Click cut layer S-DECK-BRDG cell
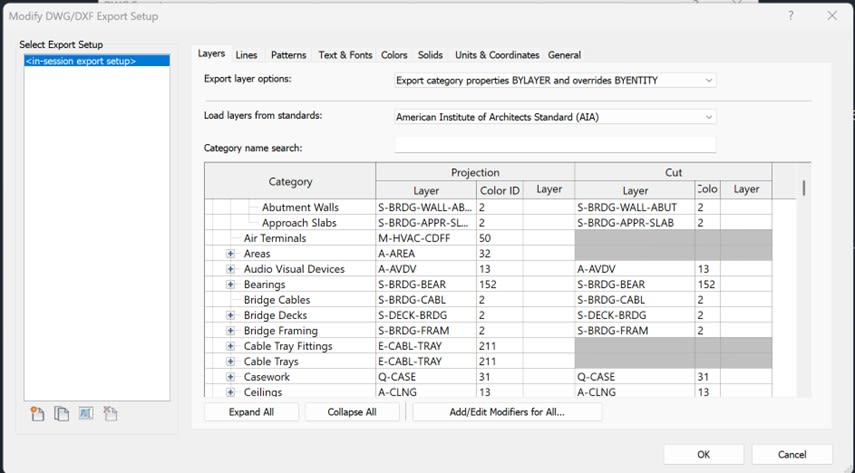Screen dimensions: 855x473 coord(635,315)
